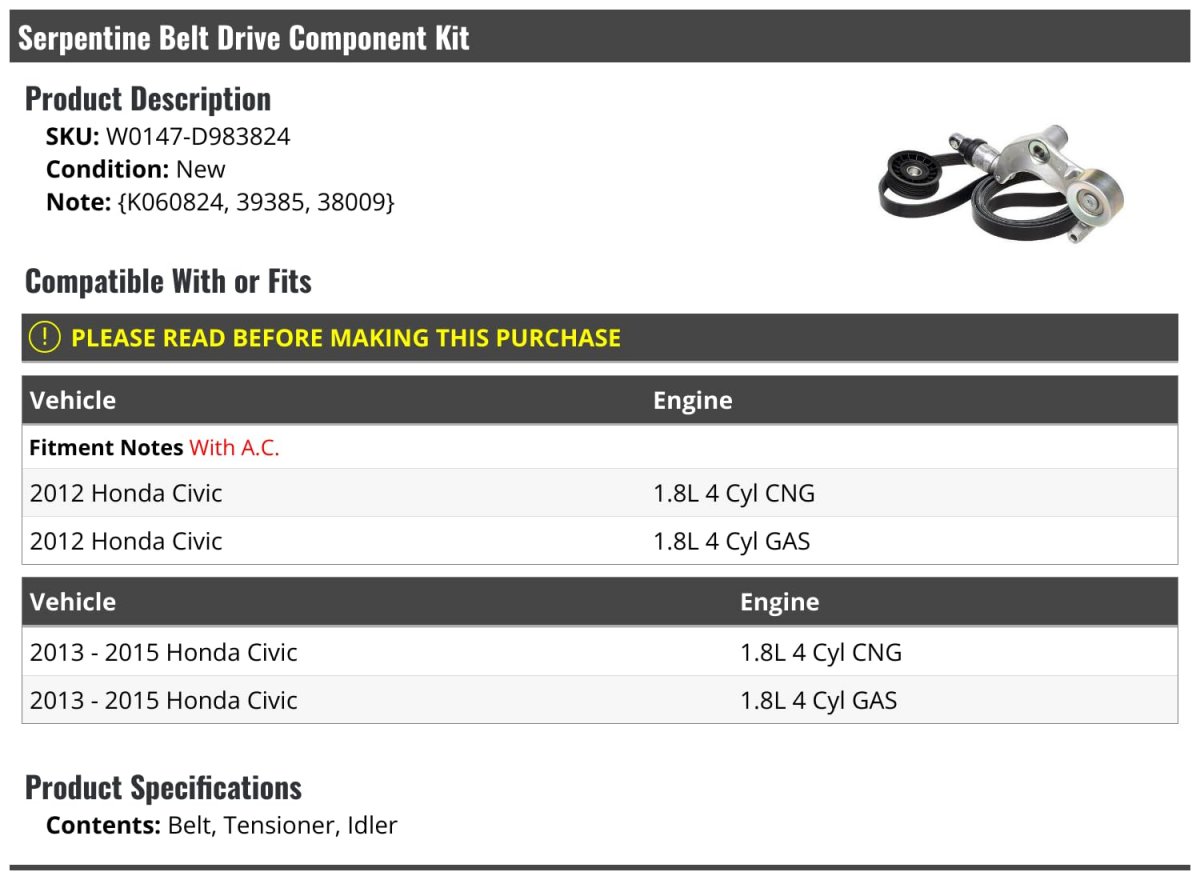Select the 2012 Honda Civic GAS row
The width and height of the screenshot is (1200, 880).
point(600,541)
